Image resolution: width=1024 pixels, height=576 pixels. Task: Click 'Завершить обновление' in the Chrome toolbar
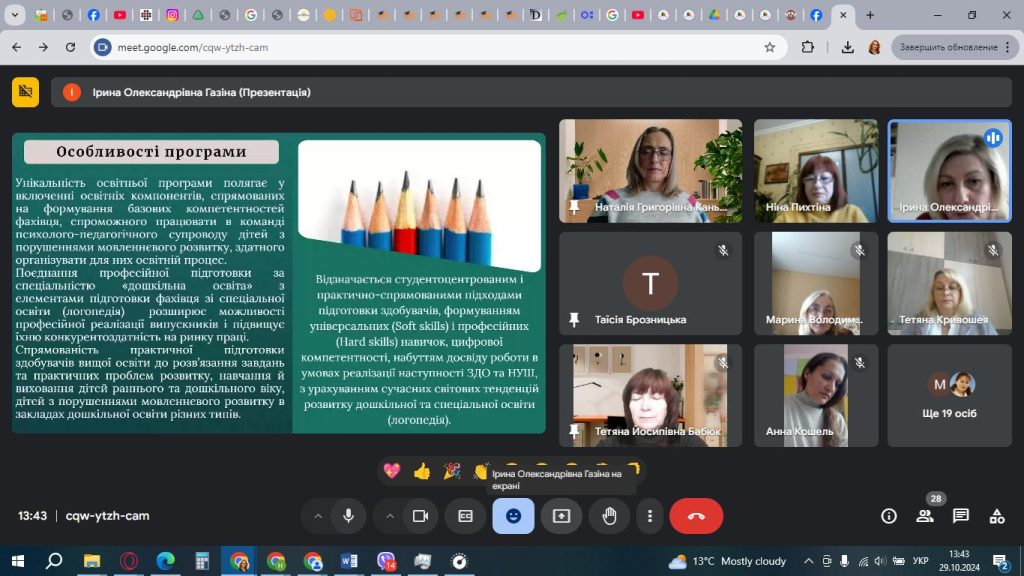[947, 47]
